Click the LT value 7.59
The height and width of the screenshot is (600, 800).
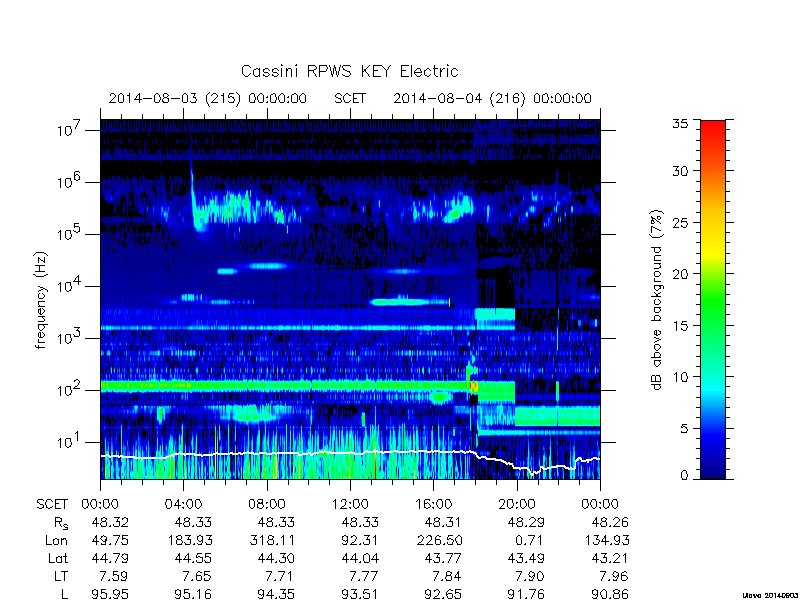coord(113,577)
